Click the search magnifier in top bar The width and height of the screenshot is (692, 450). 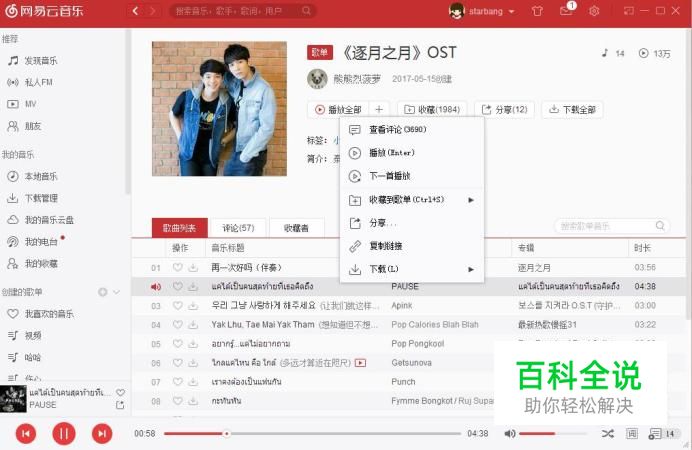coord(306,11)
